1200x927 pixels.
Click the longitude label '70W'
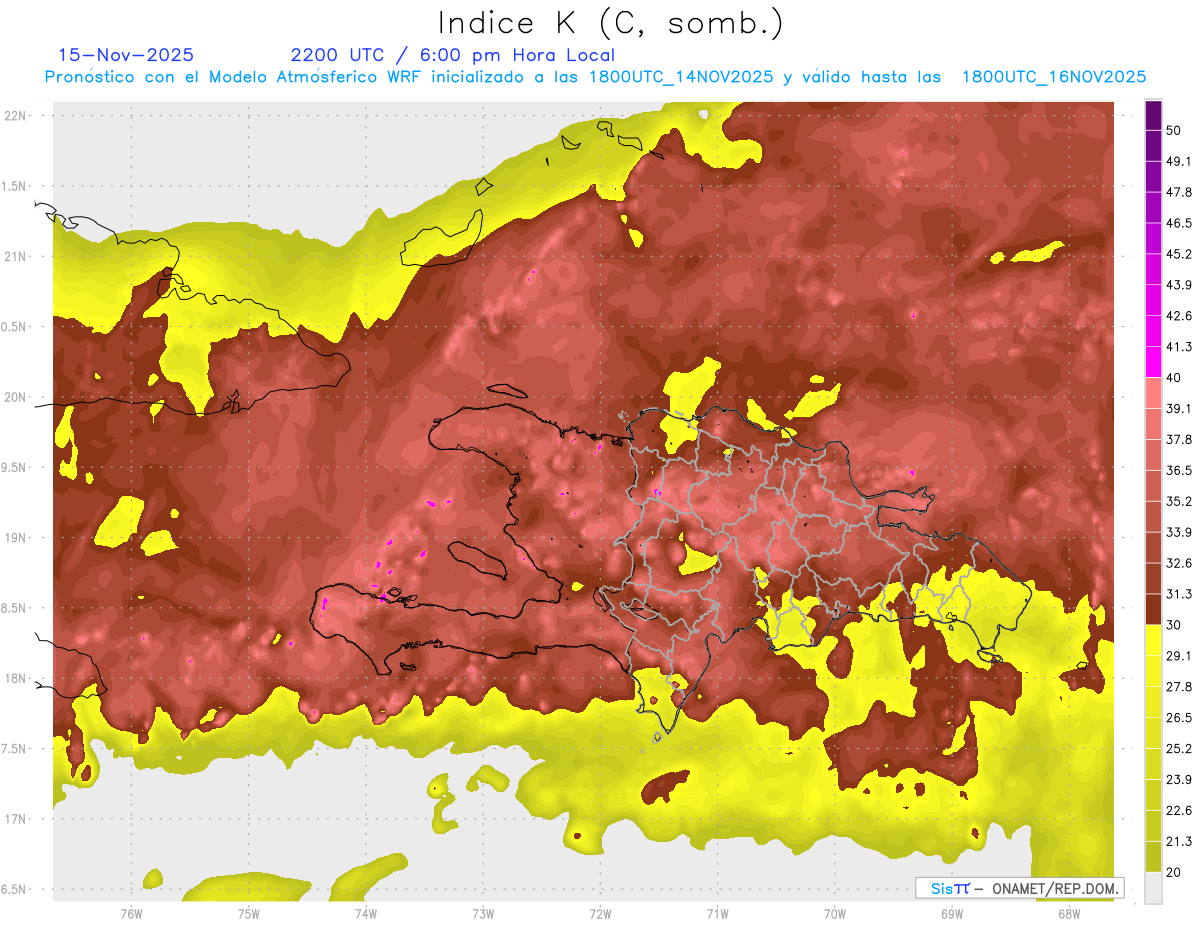click(x=834, y=914)
